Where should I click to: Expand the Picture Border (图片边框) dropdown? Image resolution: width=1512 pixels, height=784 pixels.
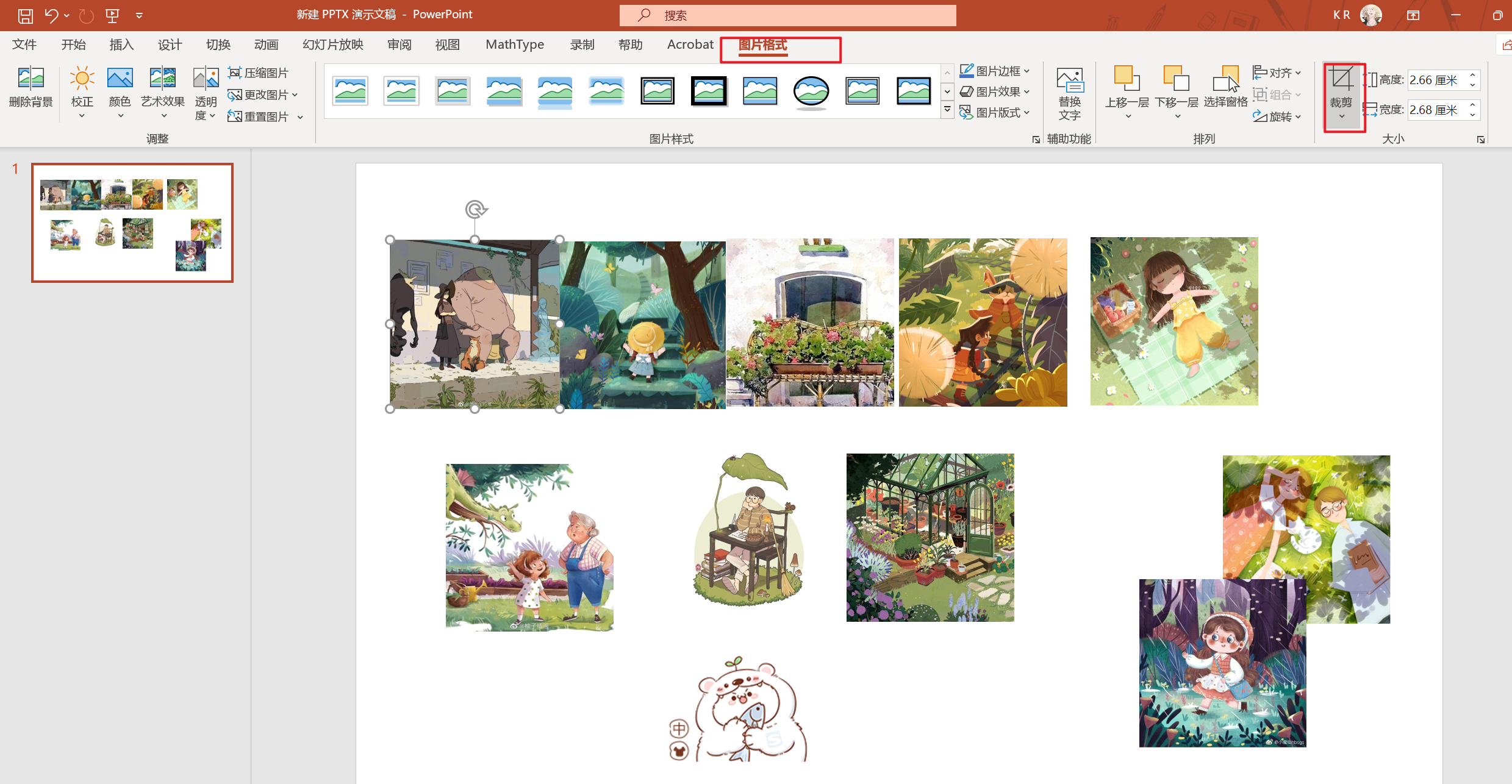[x=1026, y=71]
